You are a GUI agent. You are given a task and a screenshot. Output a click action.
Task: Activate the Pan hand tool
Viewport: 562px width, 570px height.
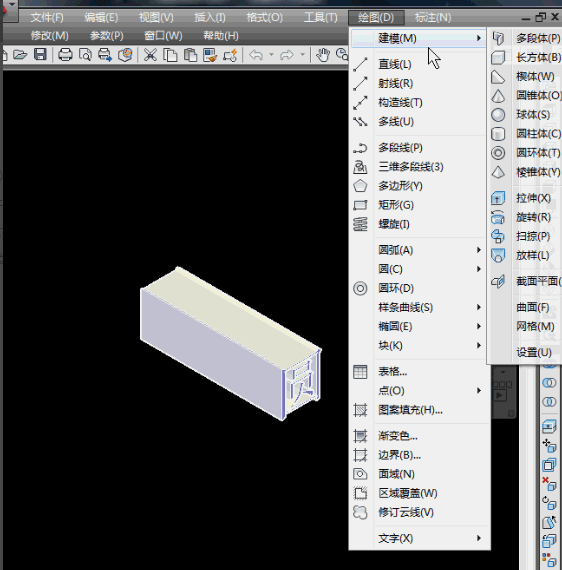click(322, 55)
